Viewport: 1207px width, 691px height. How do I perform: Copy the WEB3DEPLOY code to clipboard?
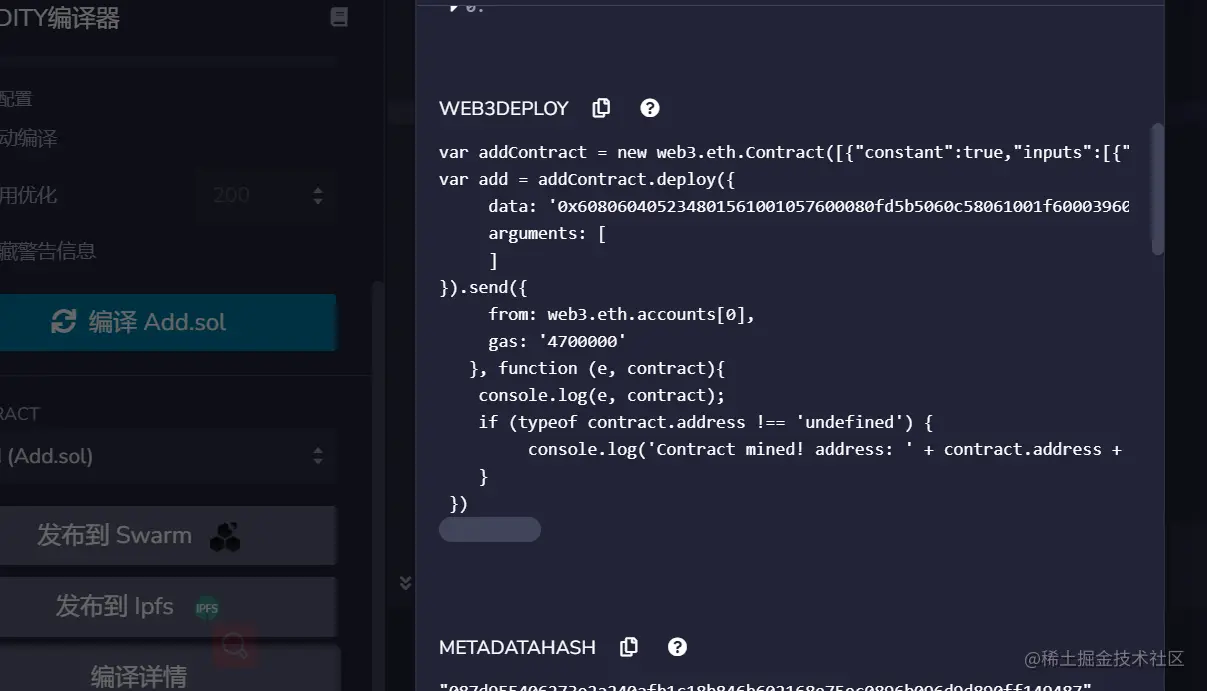(601, 108)
